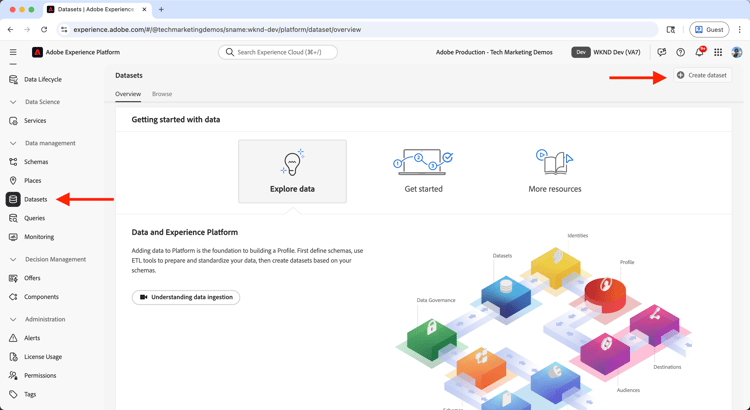The width and height of the screenshot is (750, 410).
Task: Click the Identities diagram label
Action: [x=578, y=236]
